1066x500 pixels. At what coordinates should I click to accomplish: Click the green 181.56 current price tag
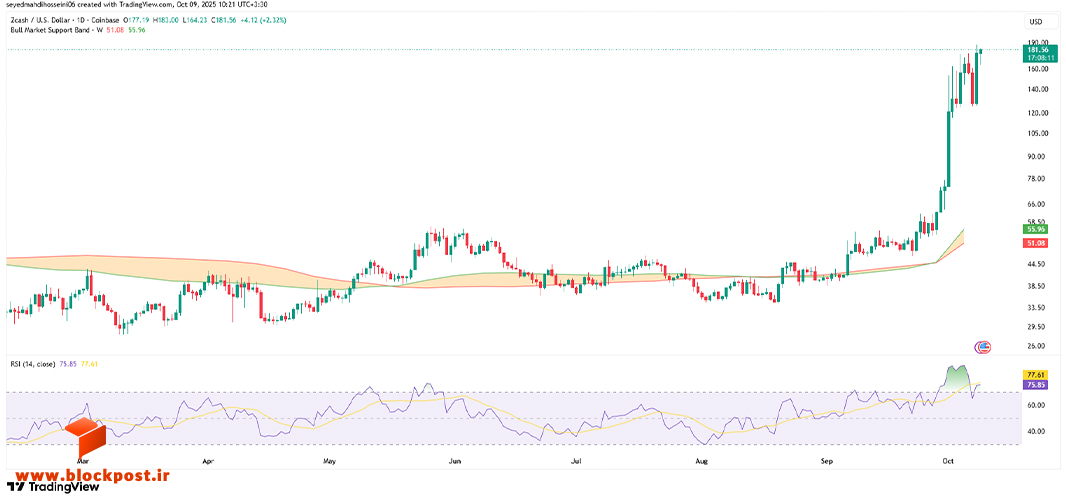pos(1038,54)
